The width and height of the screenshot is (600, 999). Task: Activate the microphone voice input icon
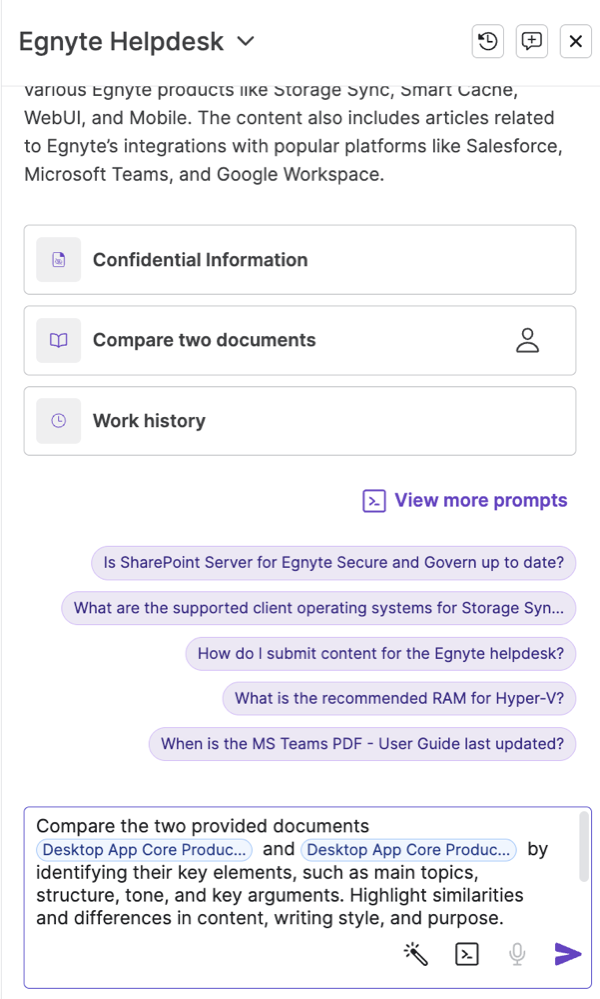[517, 954]
